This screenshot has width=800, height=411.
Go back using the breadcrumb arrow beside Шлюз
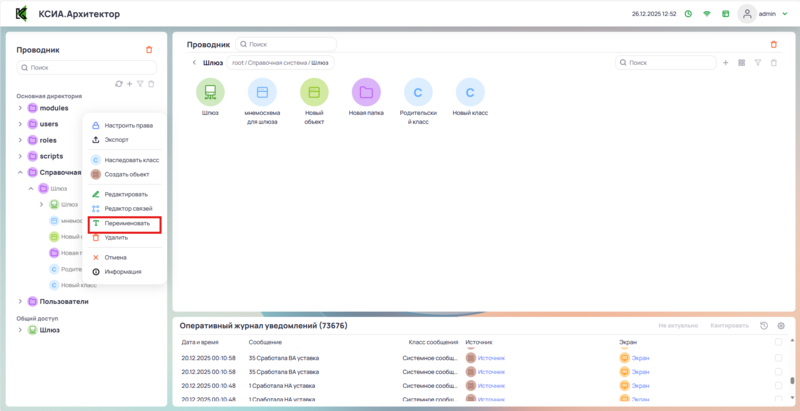(x=193, y=63)
